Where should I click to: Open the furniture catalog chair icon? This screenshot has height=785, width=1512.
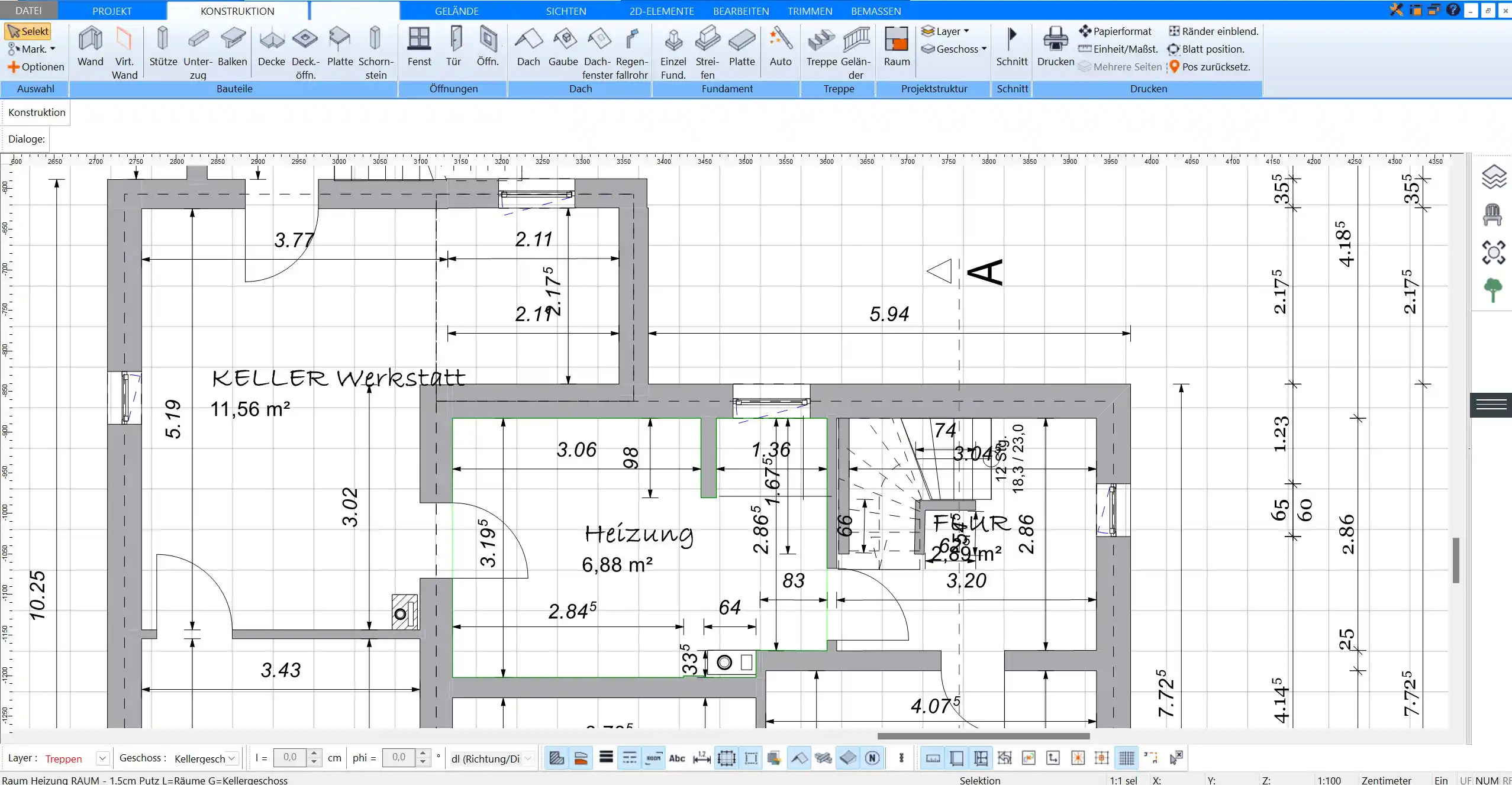coord(1493,215)
